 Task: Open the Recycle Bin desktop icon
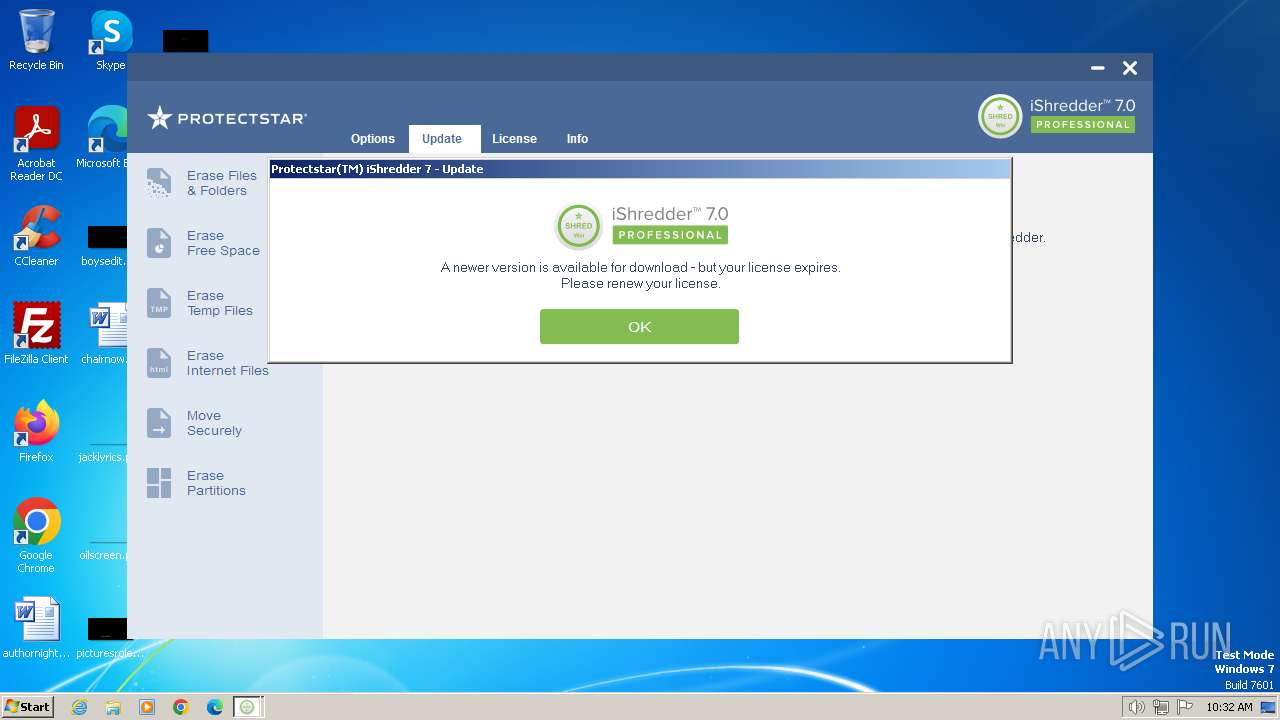tap(36, 40)
